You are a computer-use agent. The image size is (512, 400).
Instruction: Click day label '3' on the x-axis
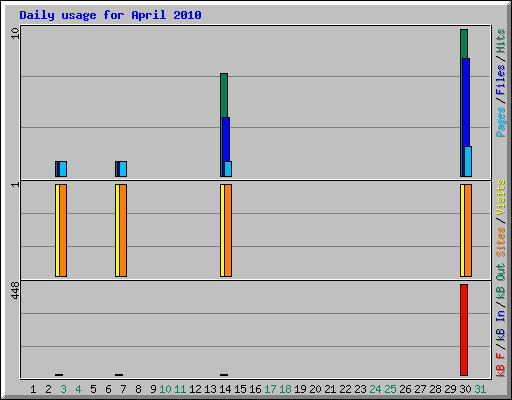[63, 389]
